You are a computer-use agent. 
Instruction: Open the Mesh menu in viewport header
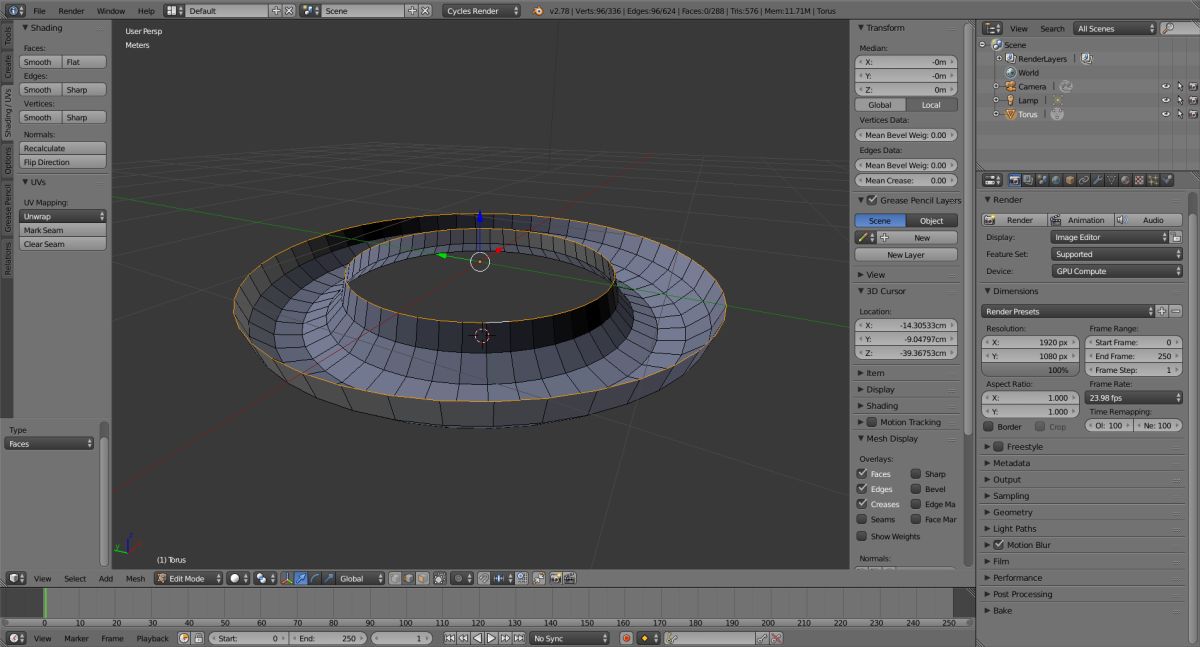[x=135, y=578]
